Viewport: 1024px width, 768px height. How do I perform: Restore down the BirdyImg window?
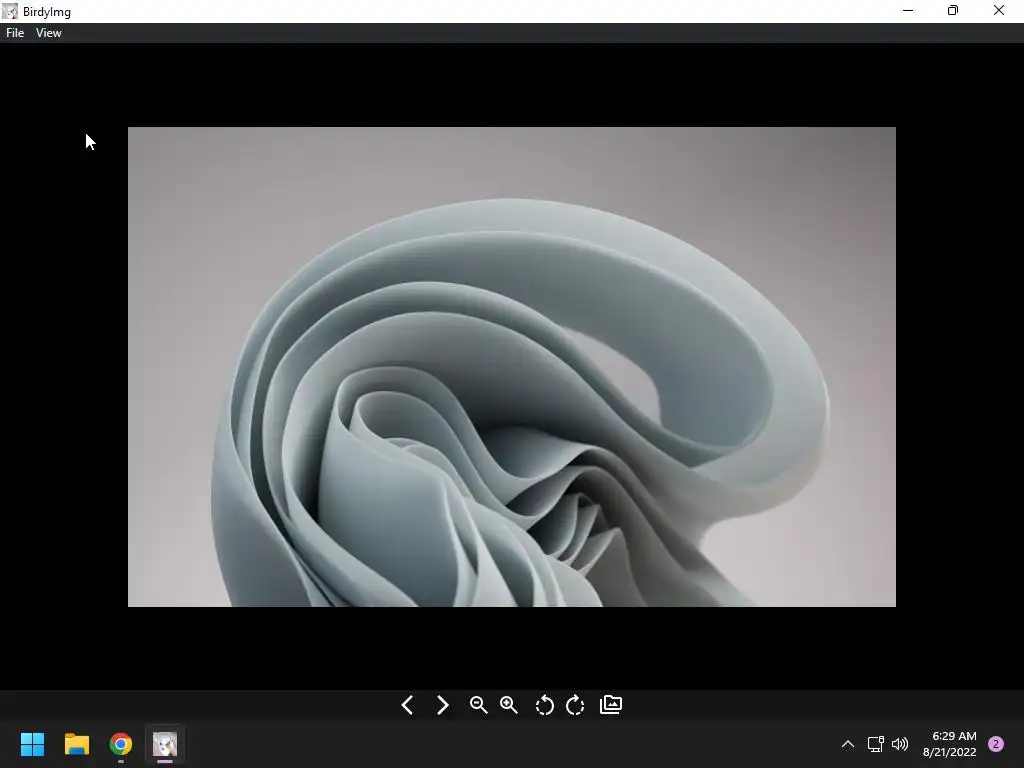(x=953, y=10)
